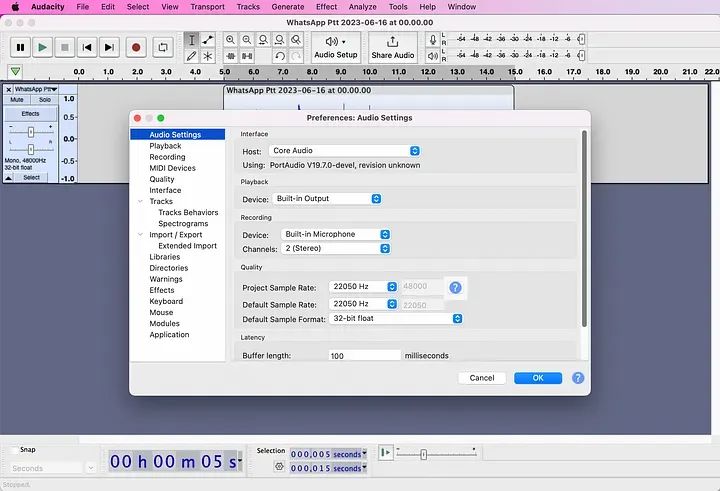Open the Default Sample Format dropdown
This screenshot has width=720, height=491.
click(x=396, y=319)
